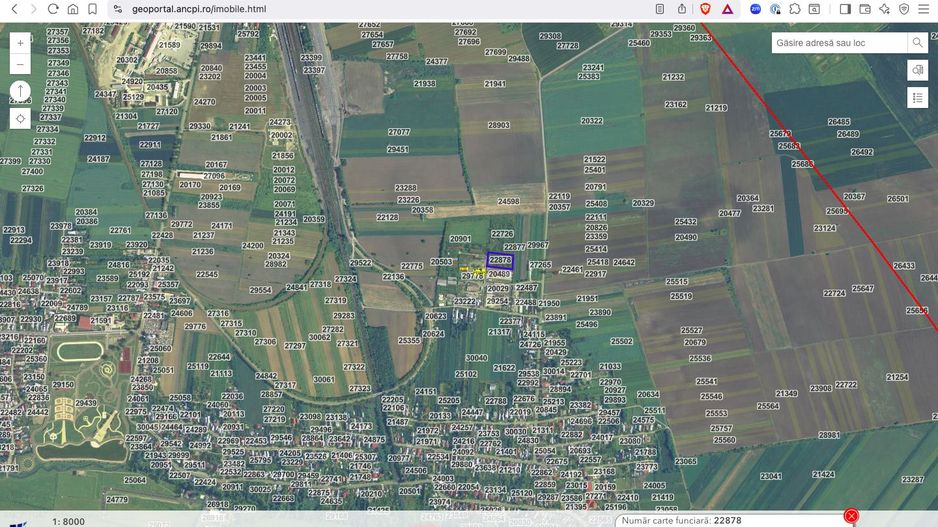Viewport: 938px width, 527px height.
Task: Click parcel label 29554
Action: (x=260, y=290)
